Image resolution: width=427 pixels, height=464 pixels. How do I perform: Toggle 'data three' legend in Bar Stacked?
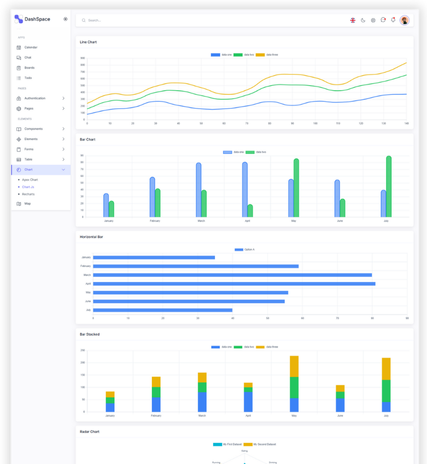pyautogui.click(x=267, y=347)
